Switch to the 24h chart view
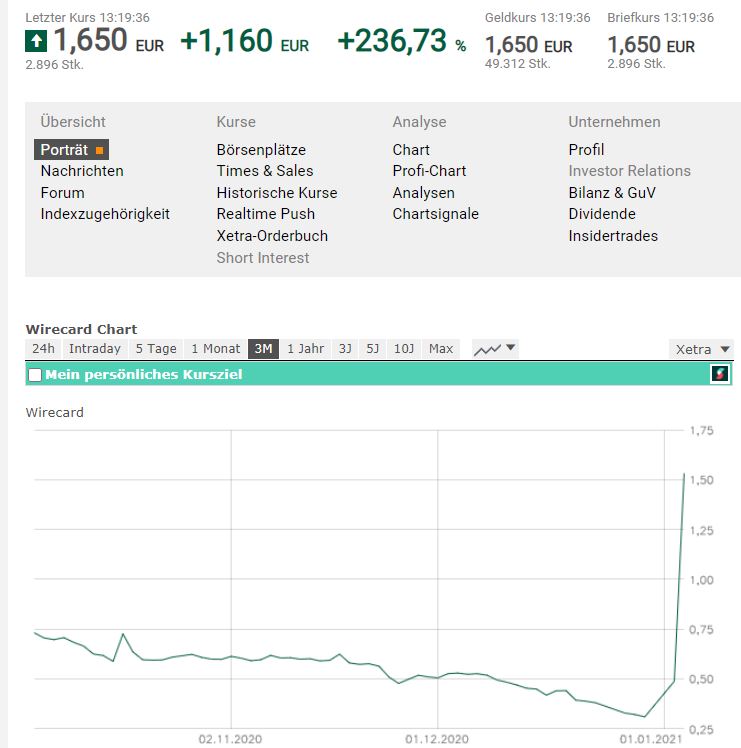The height and width of the screenshot is (748, 741). pos(43,349)
